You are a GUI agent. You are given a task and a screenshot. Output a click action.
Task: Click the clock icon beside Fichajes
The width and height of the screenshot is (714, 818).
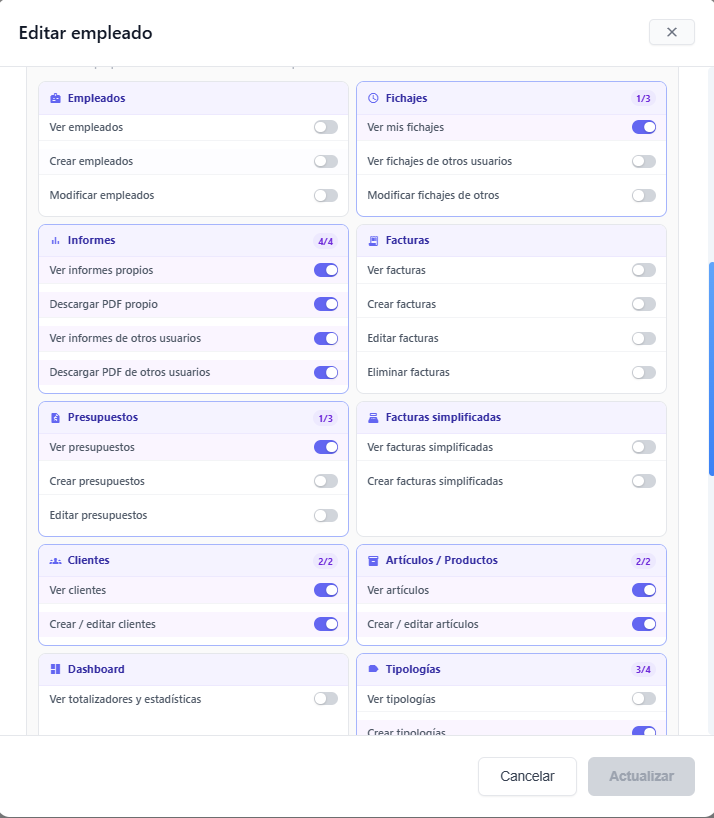(371, 98)
